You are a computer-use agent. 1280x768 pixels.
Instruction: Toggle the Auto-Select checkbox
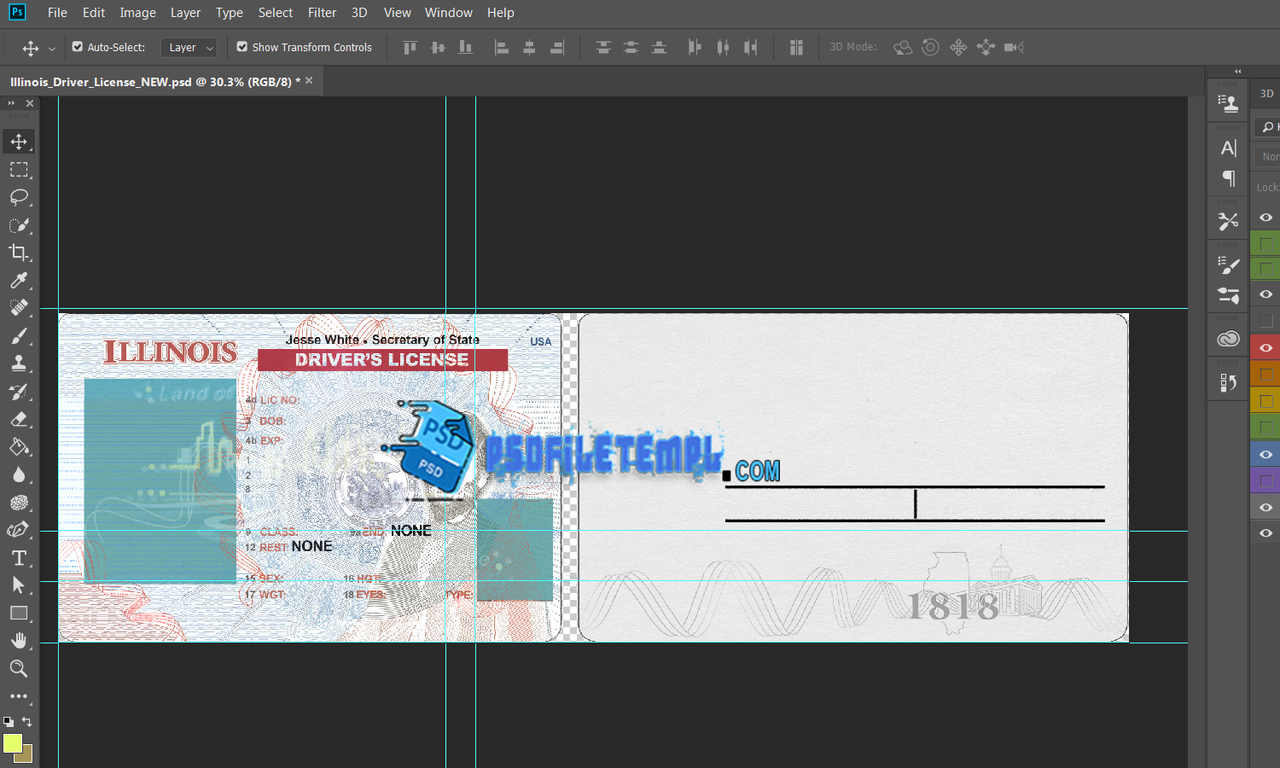[x=78, y=47]
